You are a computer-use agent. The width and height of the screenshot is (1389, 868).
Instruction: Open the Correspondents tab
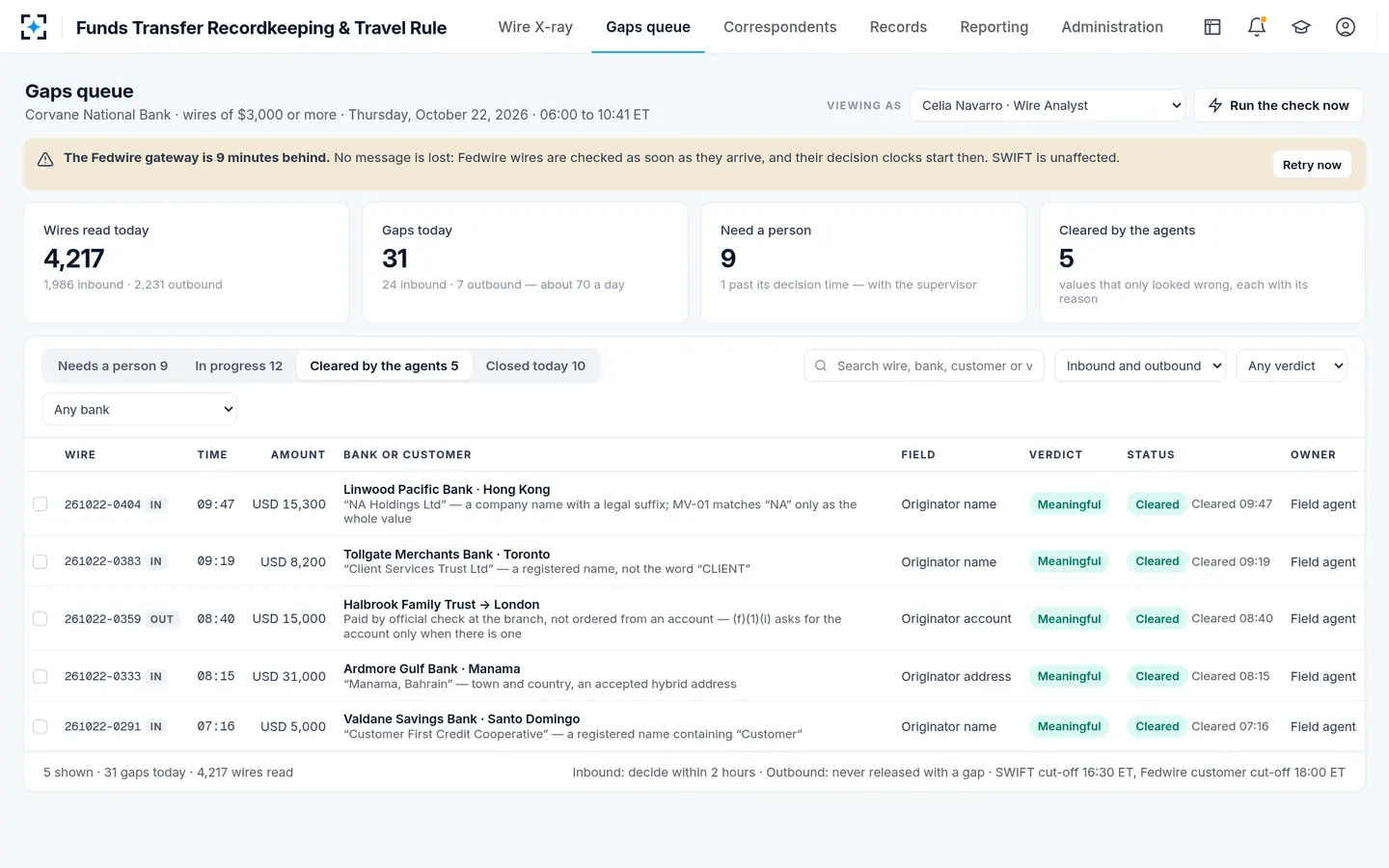click(x=780, y=27)
